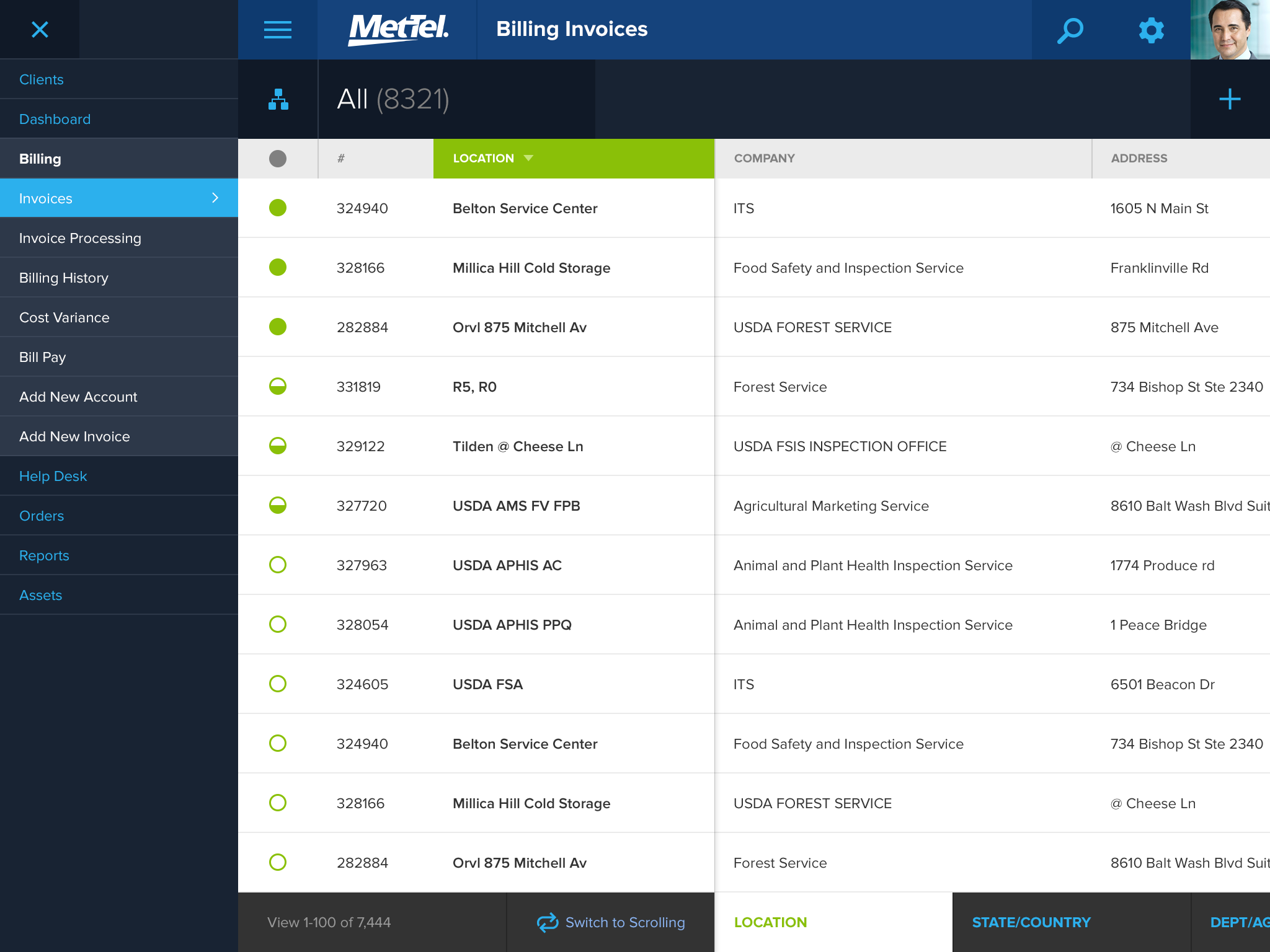Select status circle for invoice 327963
The image size is (1270, 952).
coord(278,565)
